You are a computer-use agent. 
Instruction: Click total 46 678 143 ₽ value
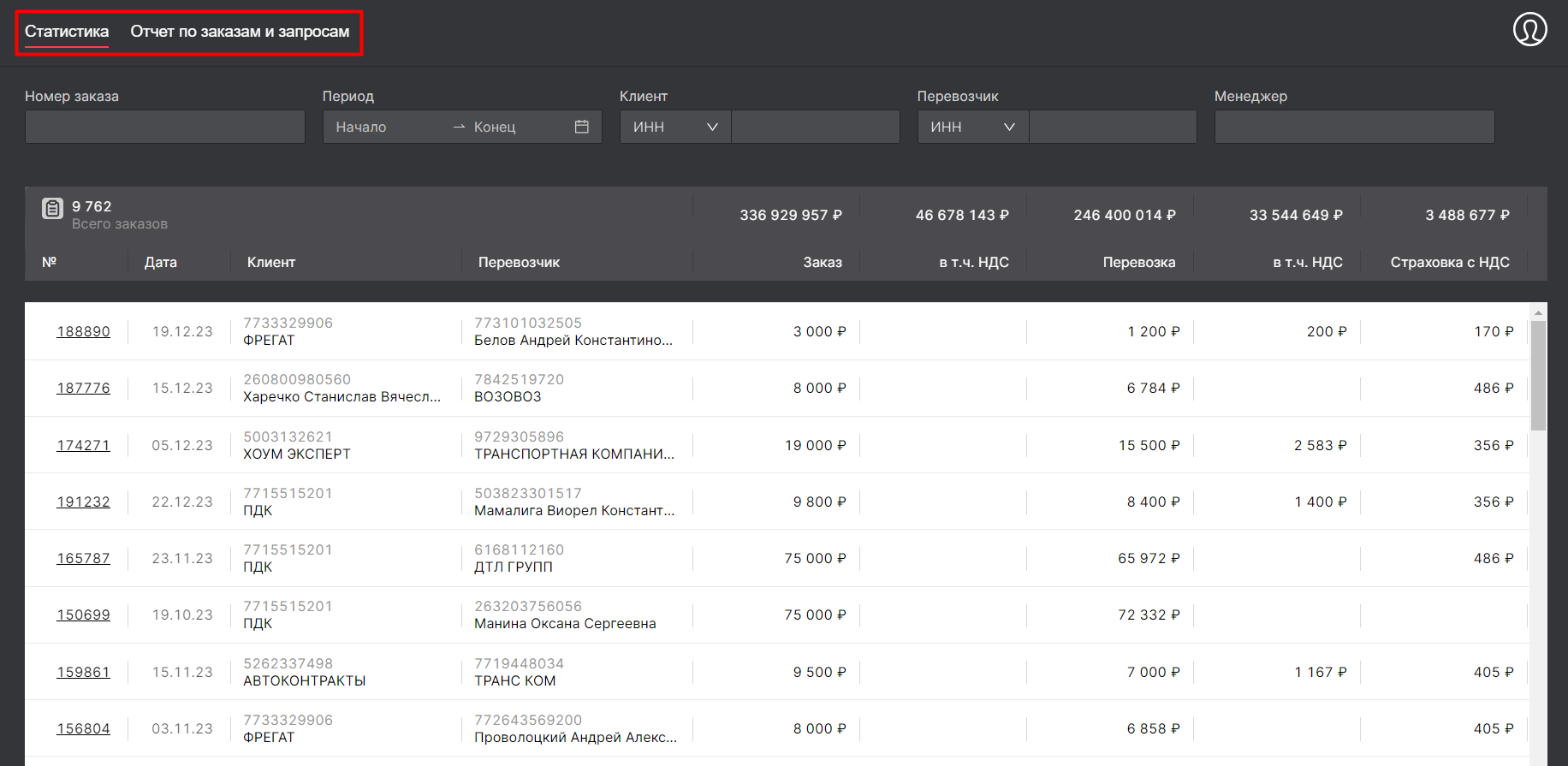pos(962,215)
